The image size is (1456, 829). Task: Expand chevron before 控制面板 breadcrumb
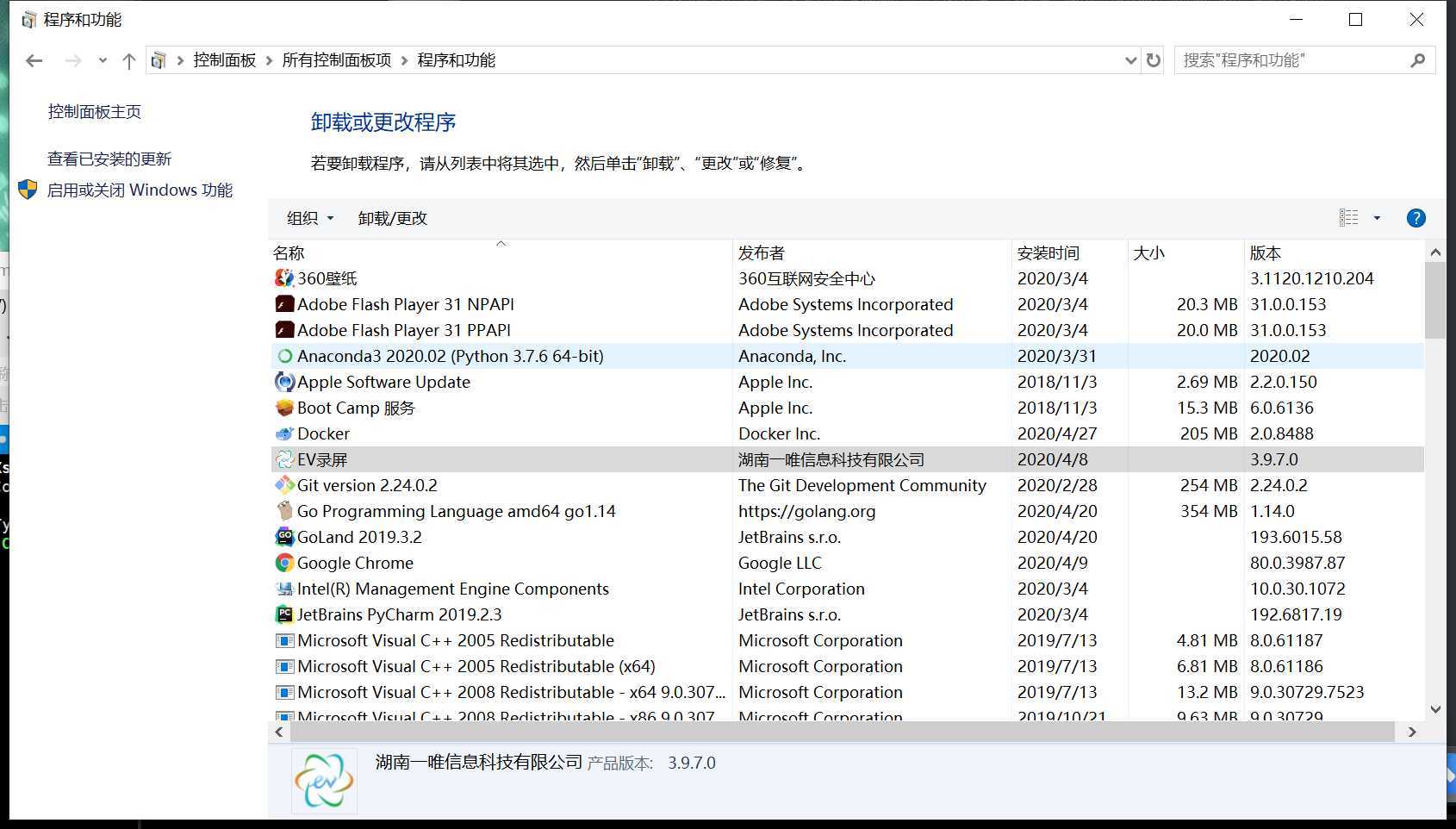[180, 60]
